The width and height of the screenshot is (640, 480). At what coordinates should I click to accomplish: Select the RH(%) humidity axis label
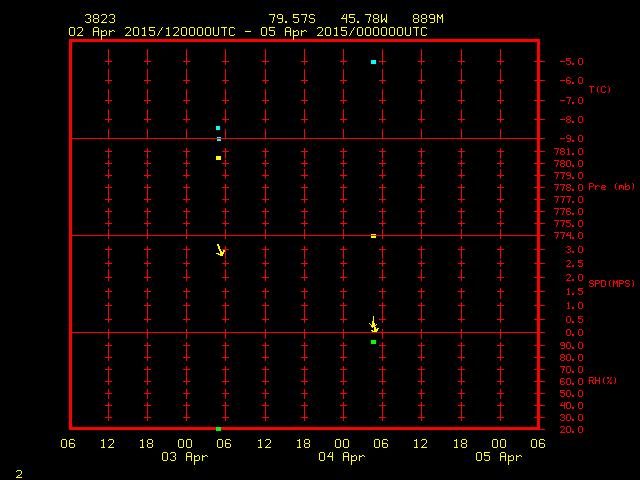(602, 381)
